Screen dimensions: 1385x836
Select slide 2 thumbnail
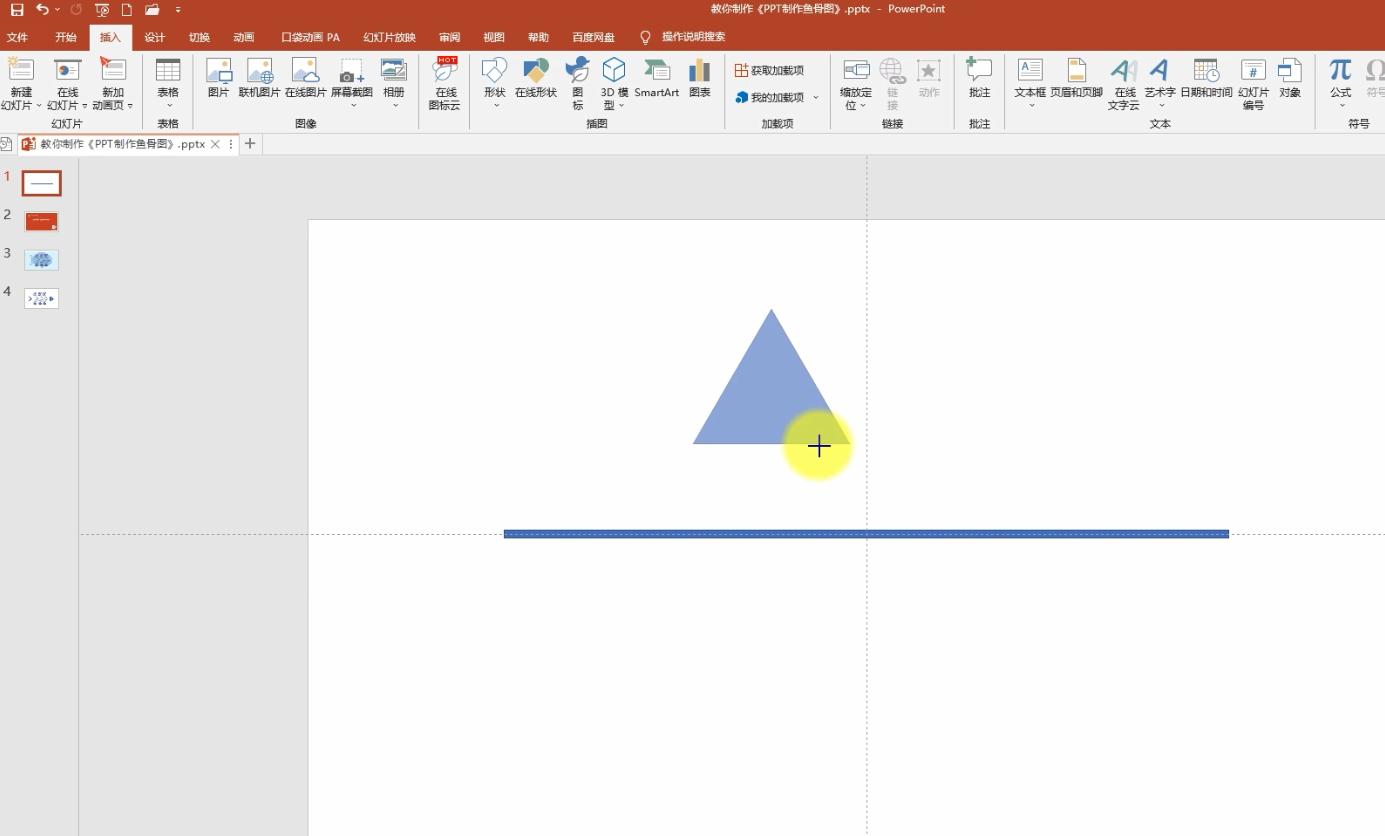(41, 221)
